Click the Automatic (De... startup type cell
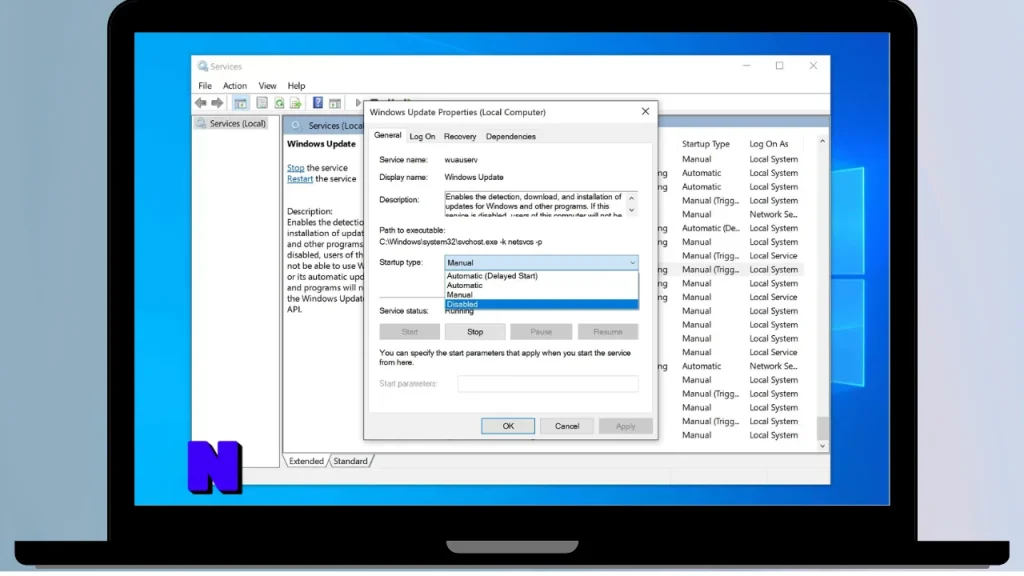Screen dimensions: 1024x576 (711, 228)
